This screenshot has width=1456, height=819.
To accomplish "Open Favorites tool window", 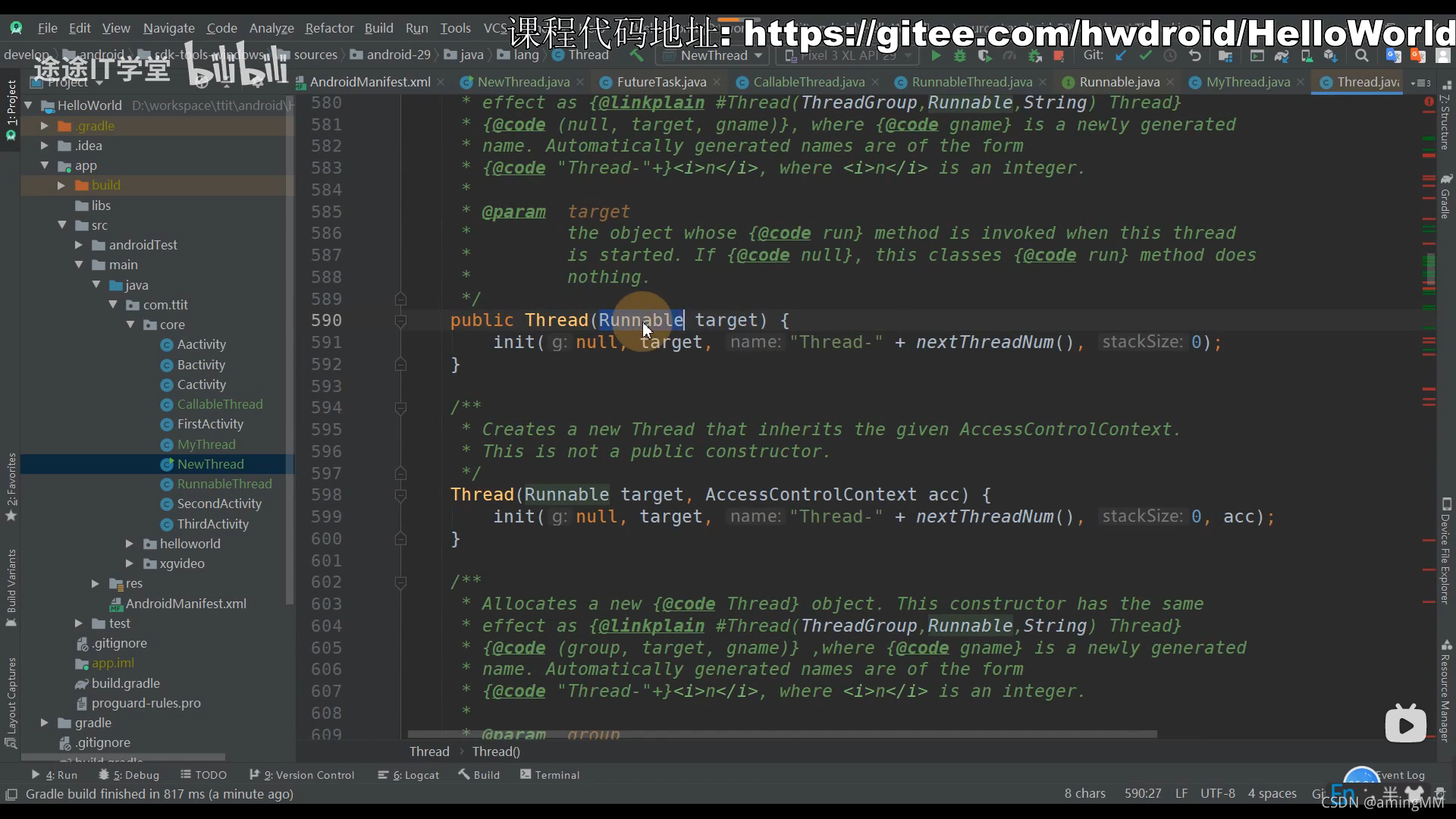I will pyautogui.click(x=11, y=487).
